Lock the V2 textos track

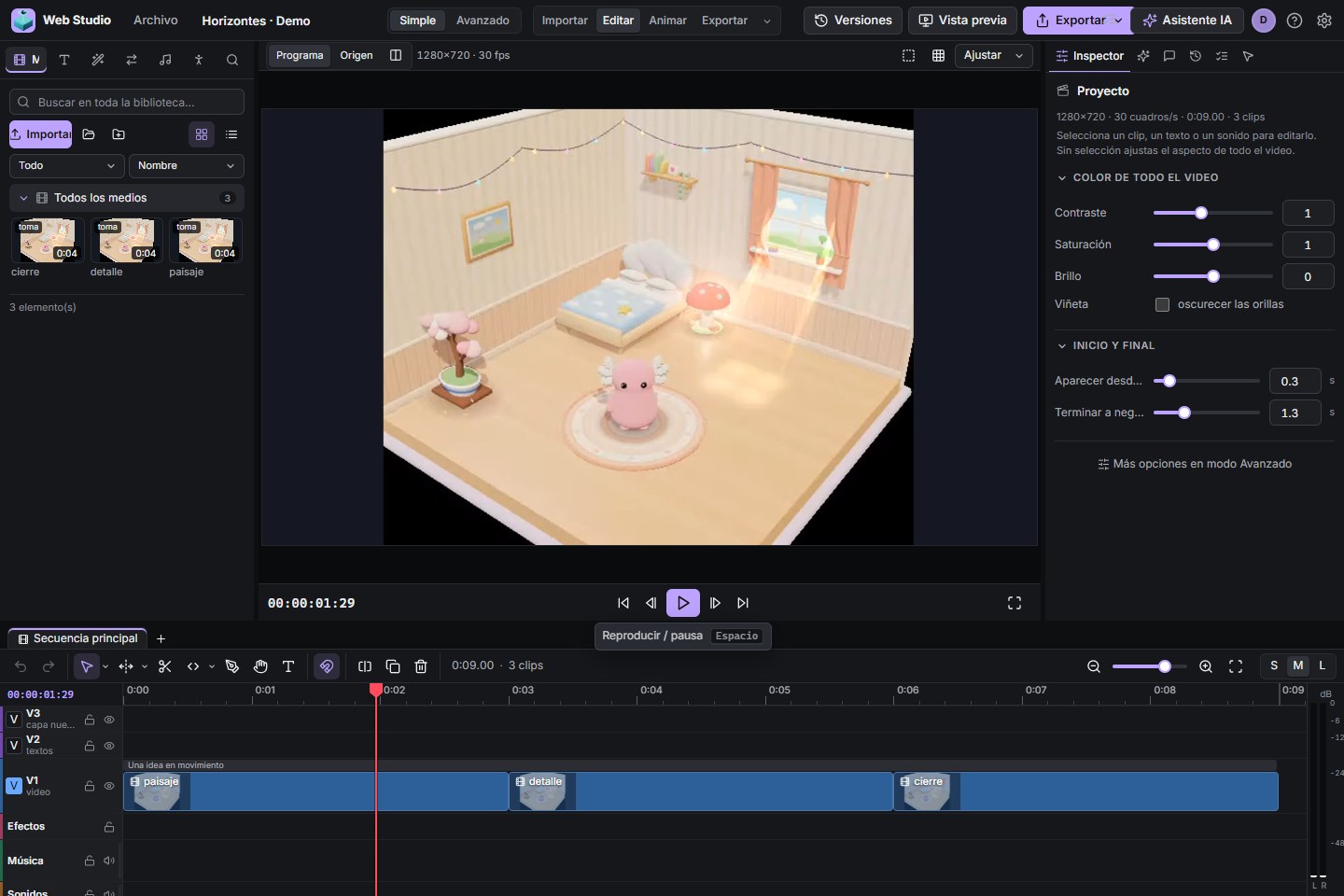tap(90, 746)
